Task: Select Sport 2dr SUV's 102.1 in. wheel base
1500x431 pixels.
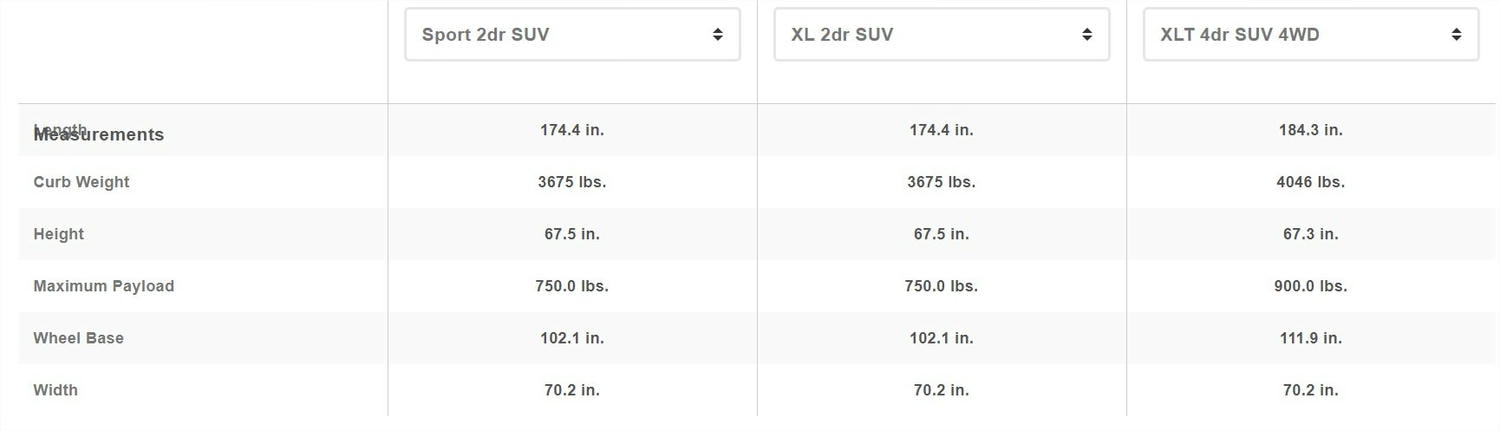Action: [572, 338]
